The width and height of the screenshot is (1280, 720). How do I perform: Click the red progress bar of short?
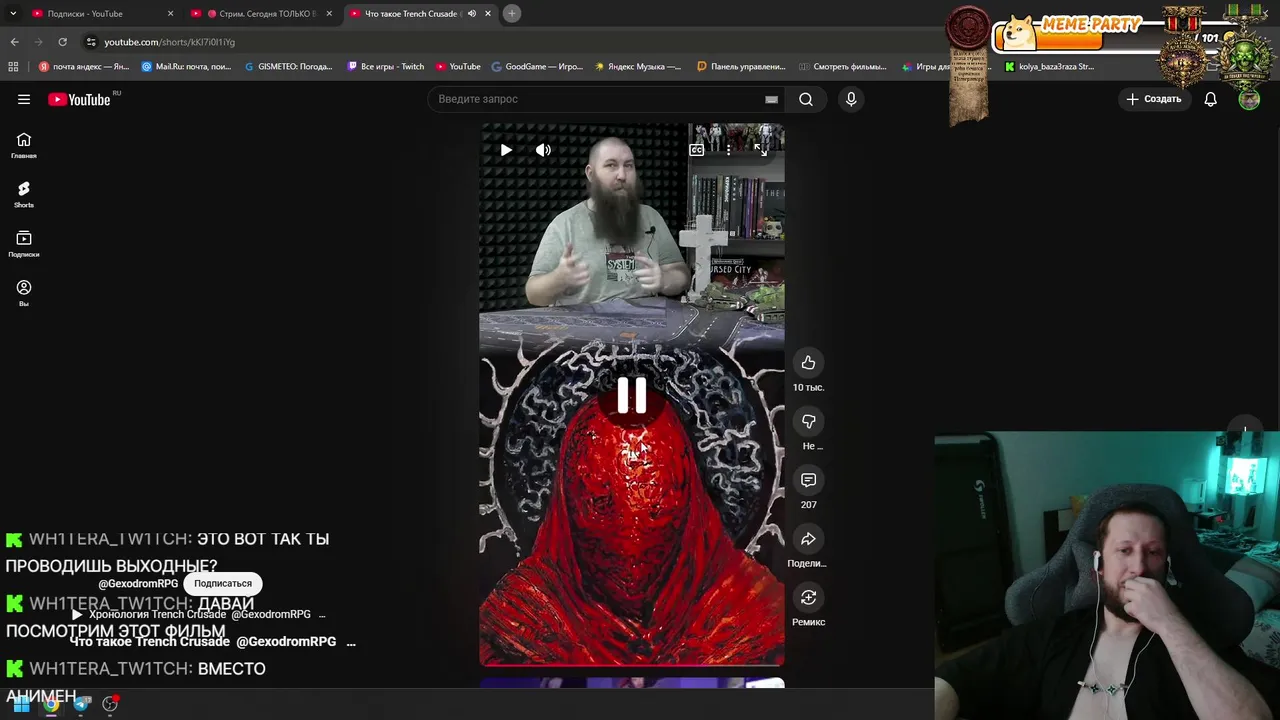(x=631, y=664)
